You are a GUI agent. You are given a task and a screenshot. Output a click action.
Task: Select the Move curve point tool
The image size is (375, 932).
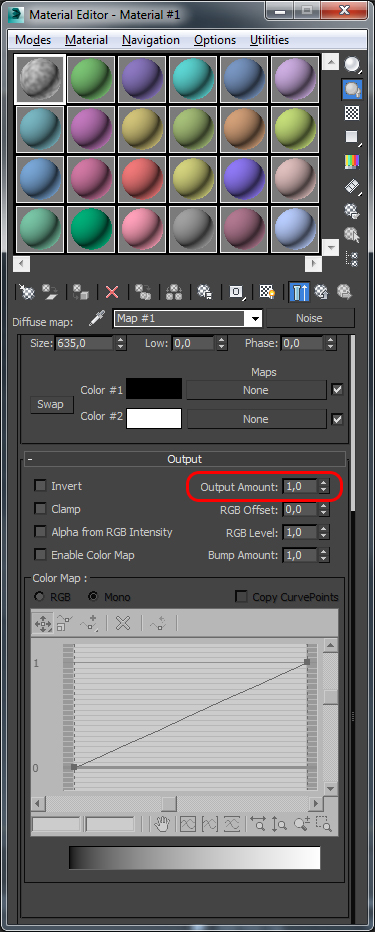[43, 624]
